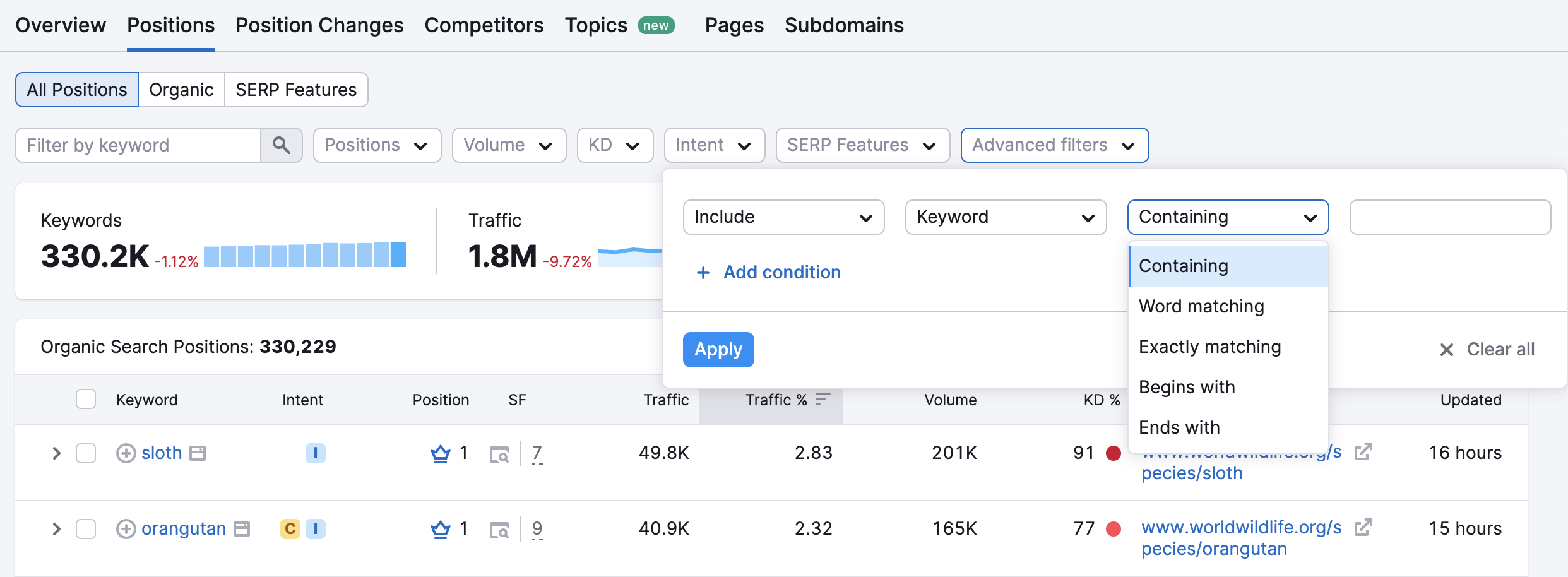Image resolution: width=1568 pixels, height=577 pixels.
Task: Click the search magnifier in the keyword filter
Action: point(282,145)
